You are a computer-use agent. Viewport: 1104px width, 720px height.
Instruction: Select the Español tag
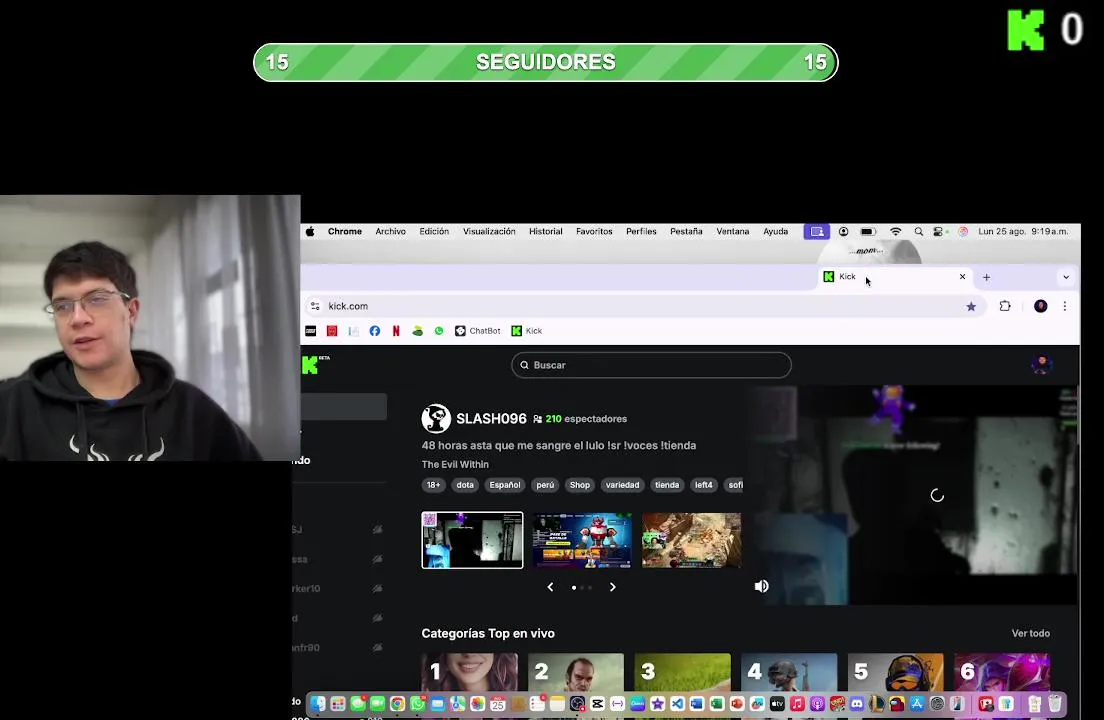click(x=505, y=485)
